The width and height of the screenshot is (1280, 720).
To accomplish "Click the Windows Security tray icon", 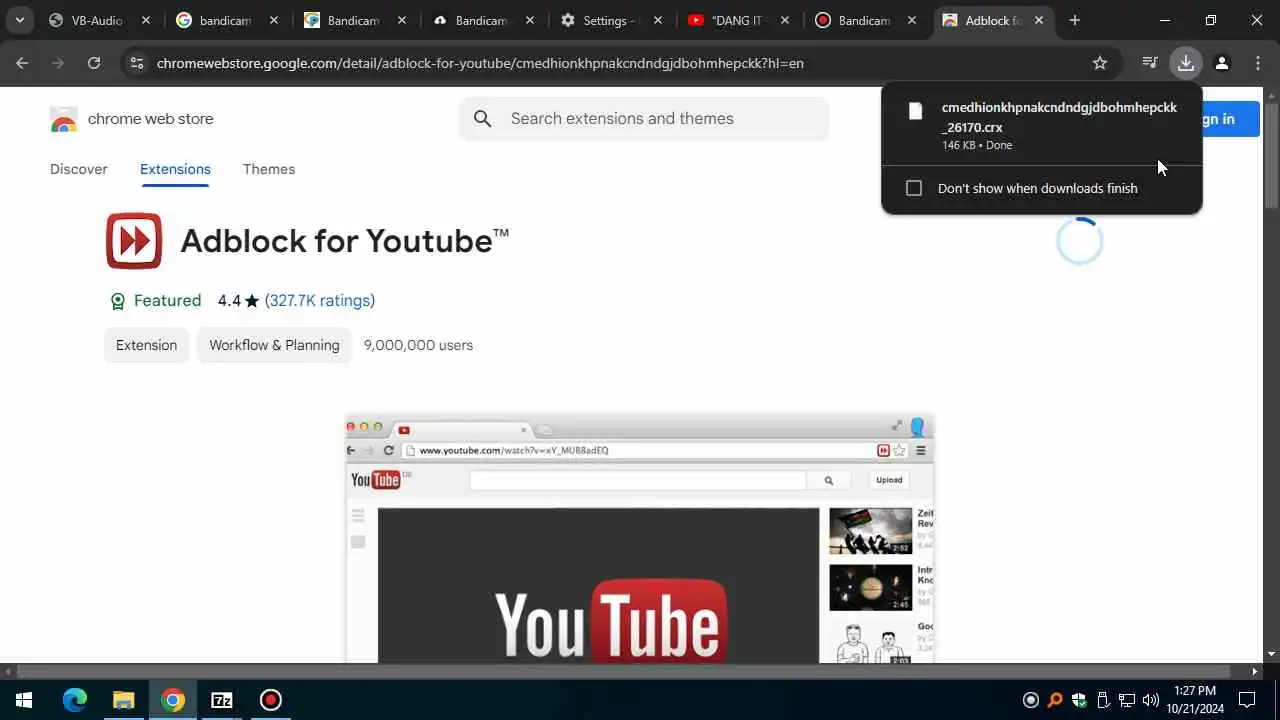I will click(x=1079, y=700).
